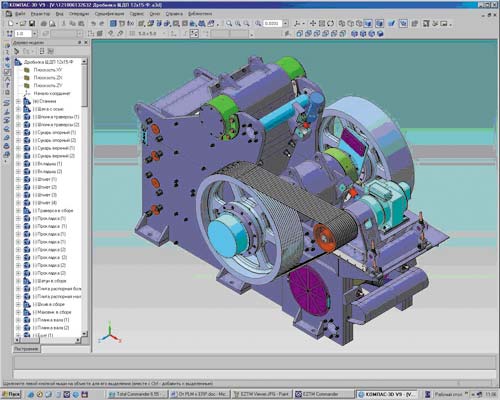
Task: Click the Построение tab below the tree
Action: click(x=26, y=349)
